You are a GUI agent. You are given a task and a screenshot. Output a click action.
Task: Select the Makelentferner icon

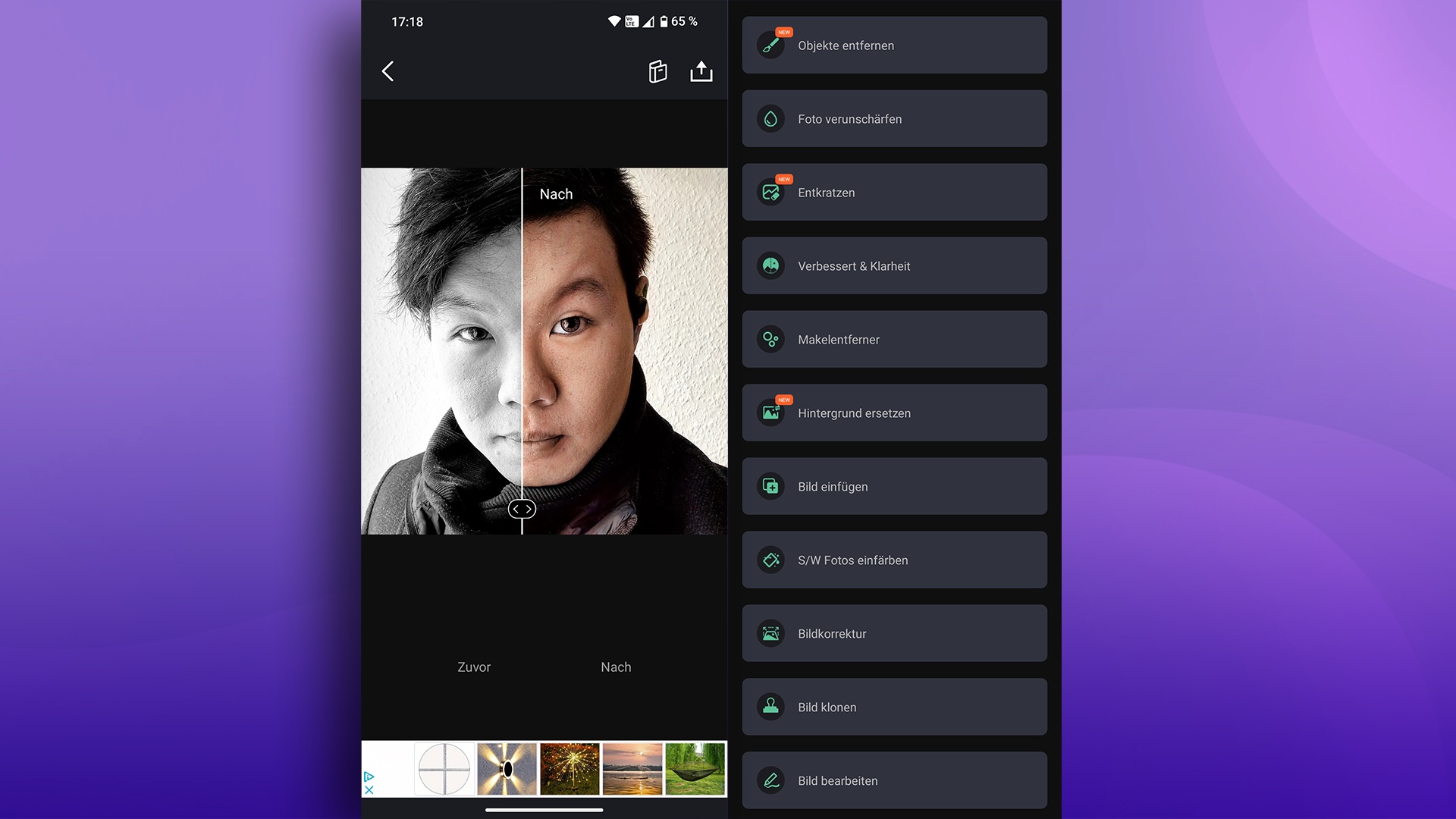point(770,340)
